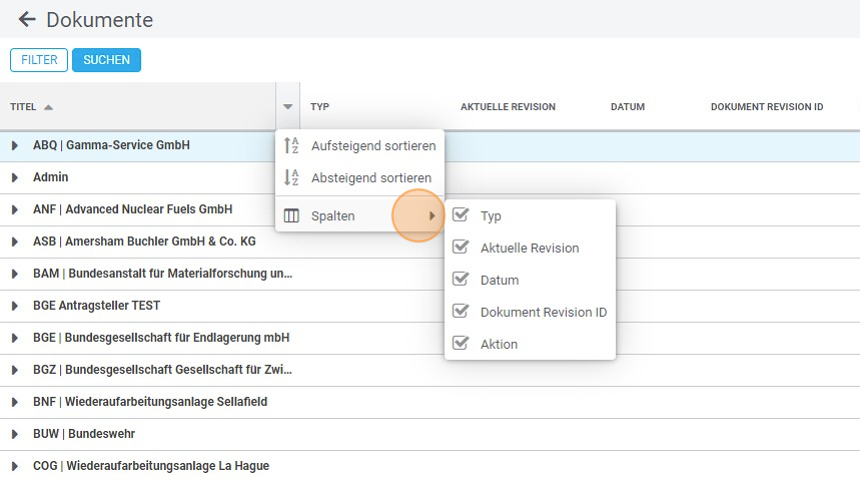
Task: Click the ascending sort icon in menu
Action: point(292,146)
